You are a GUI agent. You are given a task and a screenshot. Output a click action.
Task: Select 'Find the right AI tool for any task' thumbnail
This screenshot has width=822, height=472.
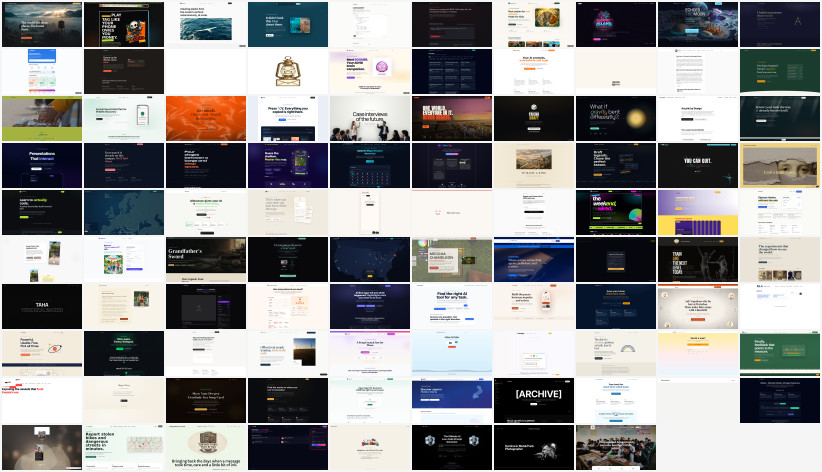(452, 306)
